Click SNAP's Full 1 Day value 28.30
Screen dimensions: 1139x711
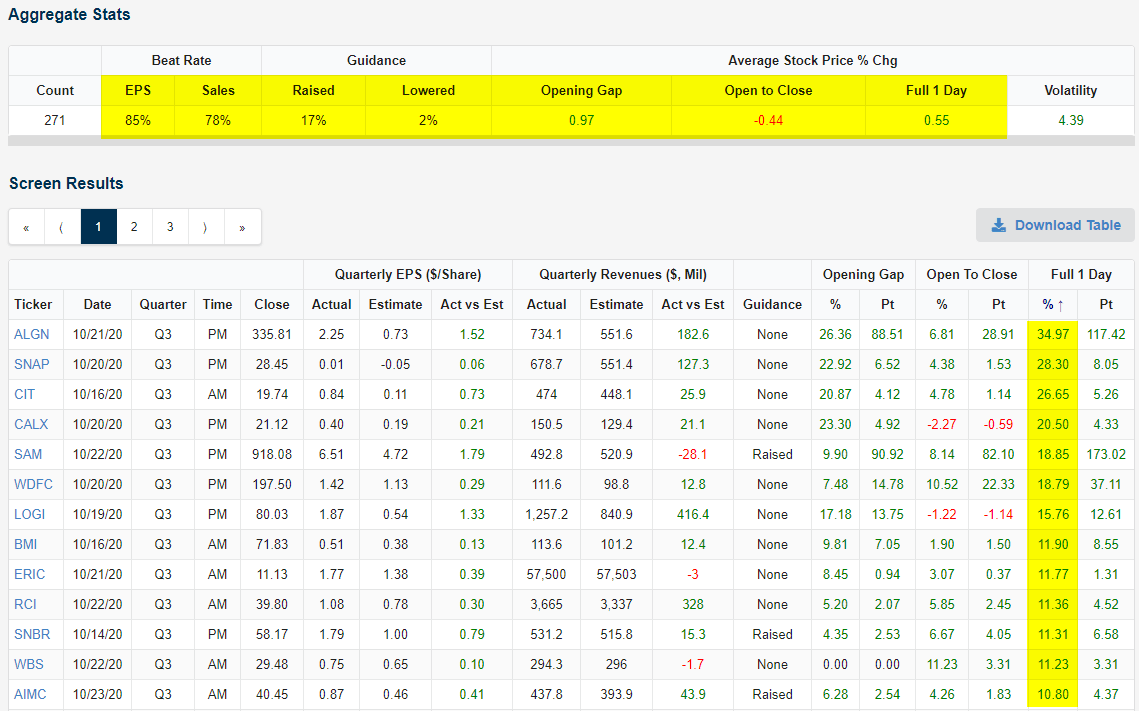pyautogui.click(x=1053, y=364)
